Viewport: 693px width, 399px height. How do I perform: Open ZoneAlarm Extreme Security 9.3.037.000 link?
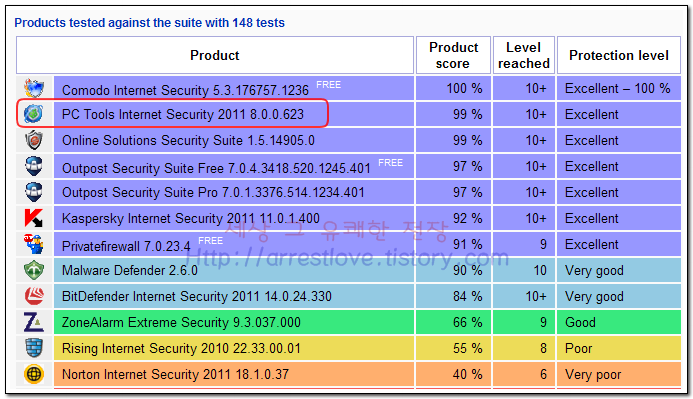coord(181,323)
